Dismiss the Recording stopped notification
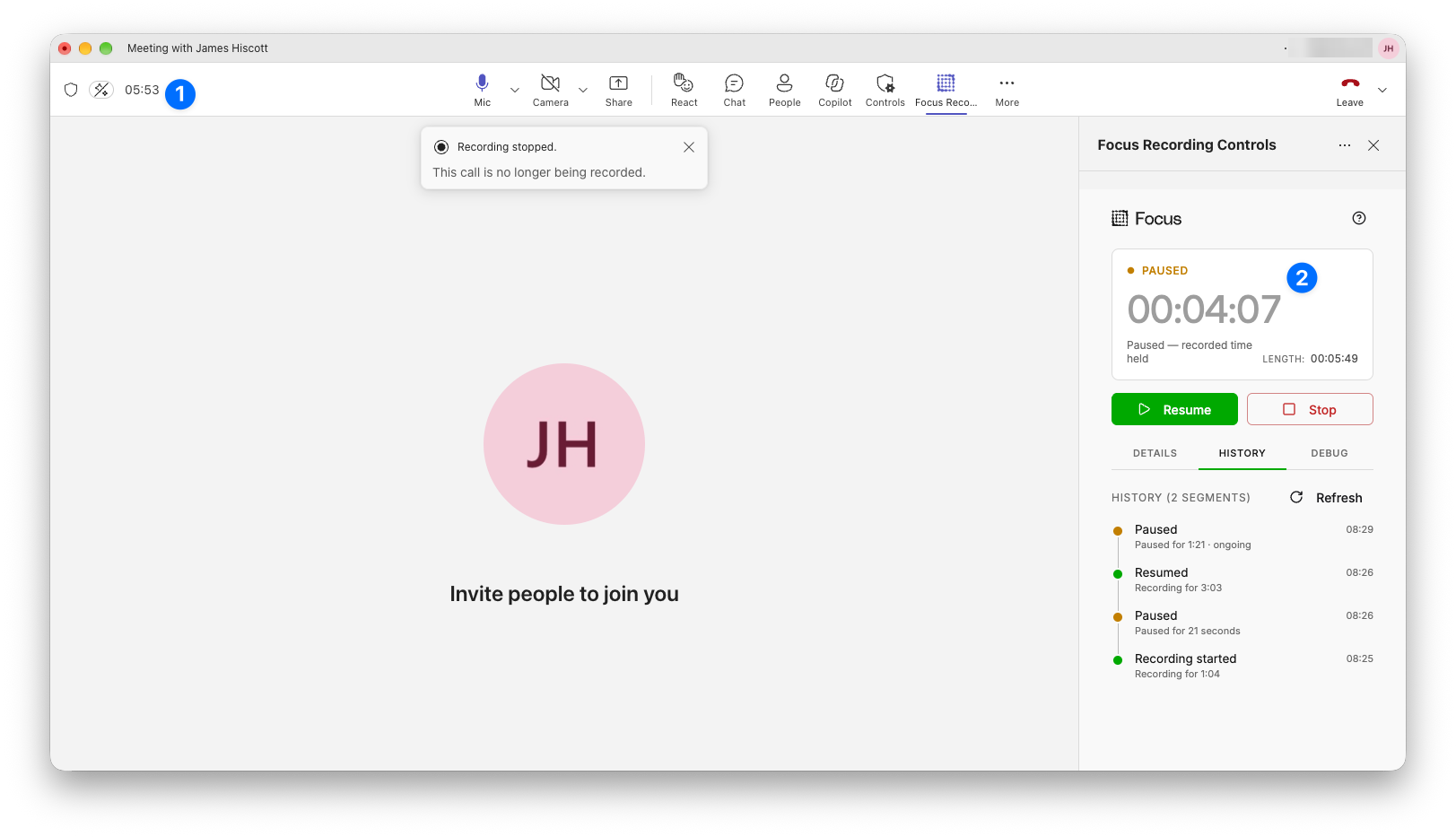The height and width of the screenshot is (837, 1456). 689,147
